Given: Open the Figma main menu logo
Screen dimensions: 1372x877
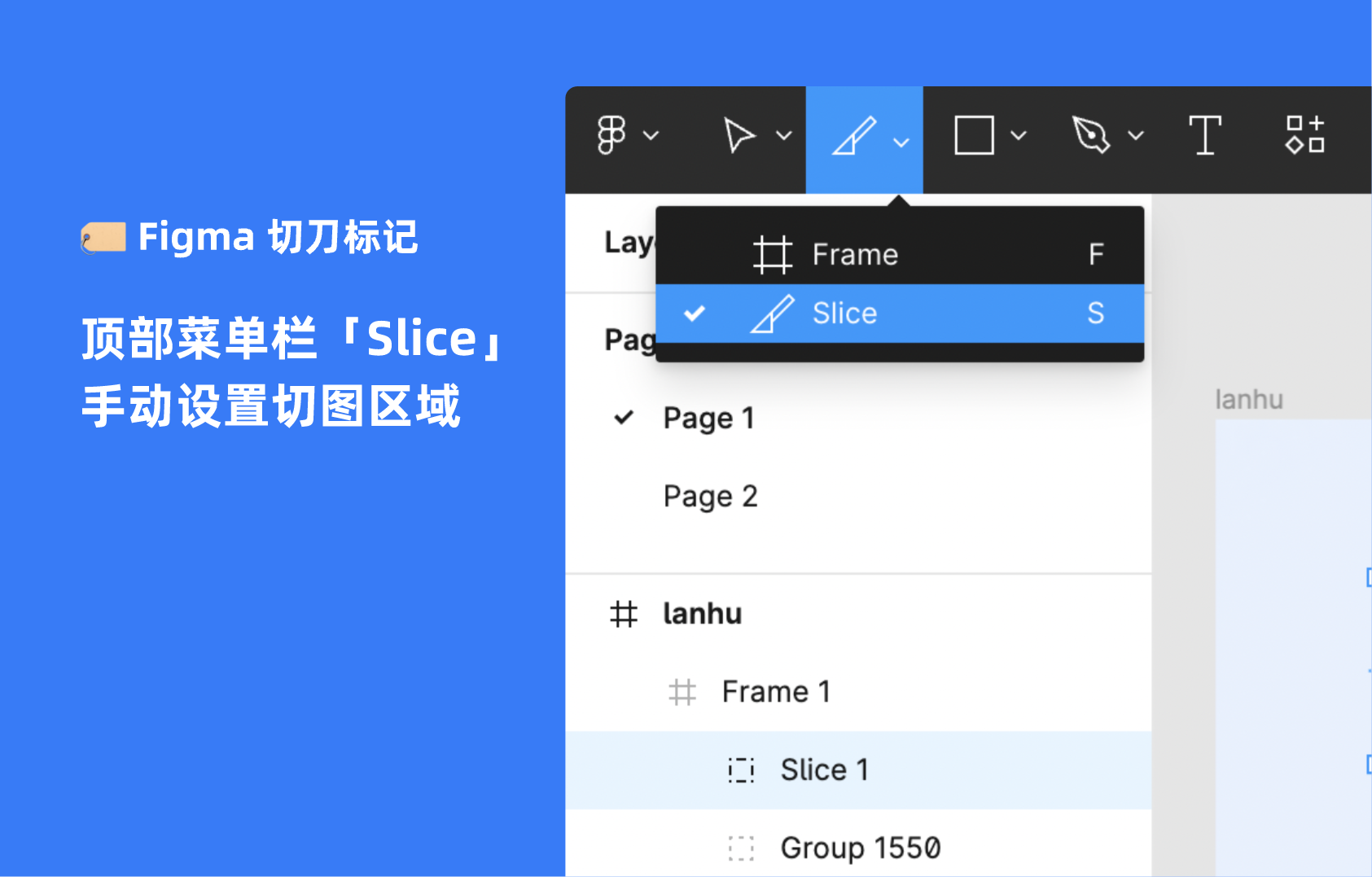Looking at the screenshot, I should click(x=611, y=135).
